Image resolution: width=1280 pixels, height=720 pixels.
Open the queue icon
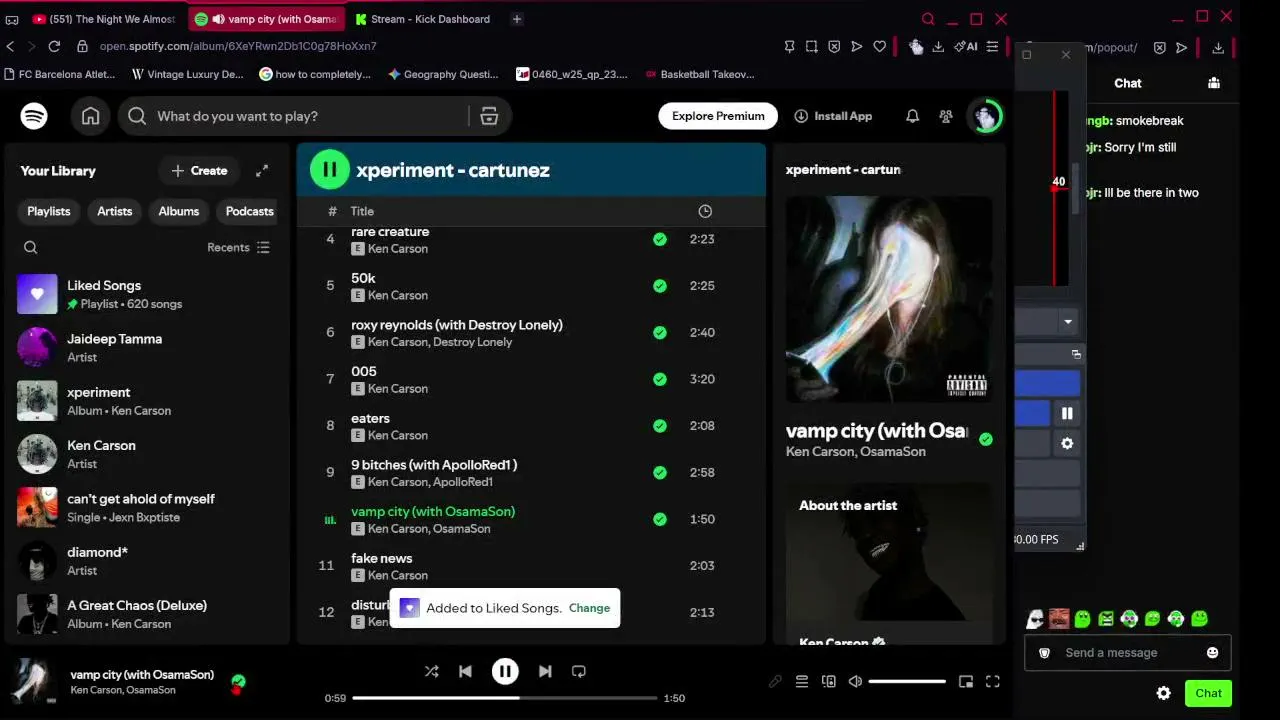pos(802,682)
